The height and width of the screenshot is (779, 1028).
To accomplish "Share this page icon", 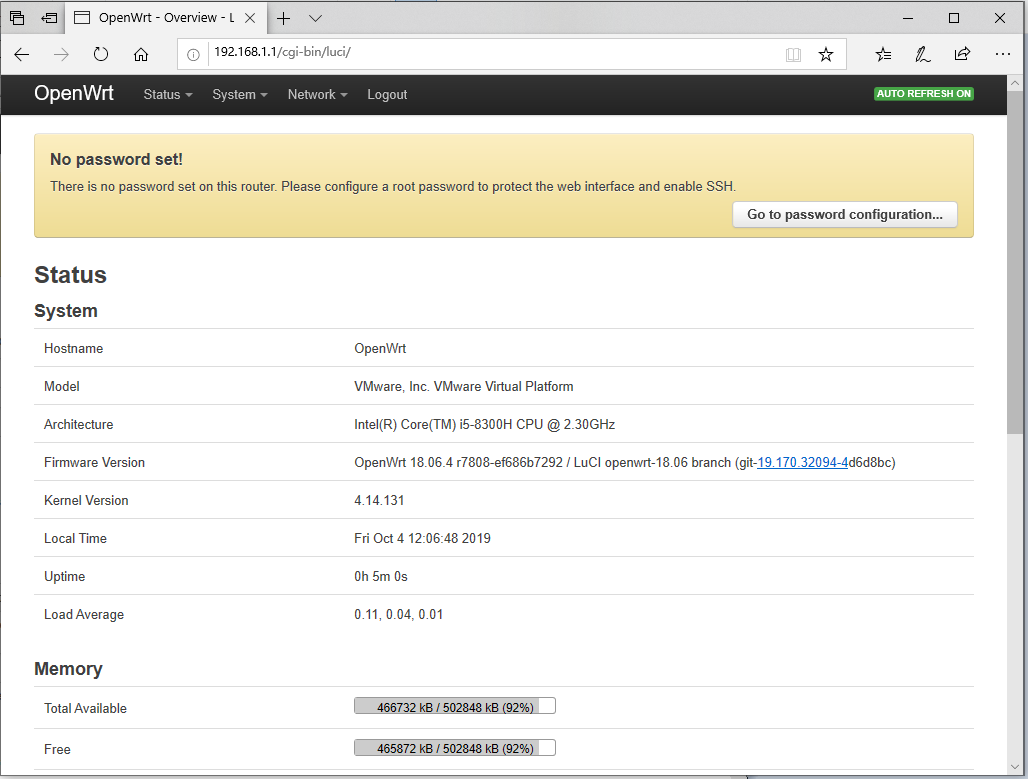I will click(x=962, y=54).
